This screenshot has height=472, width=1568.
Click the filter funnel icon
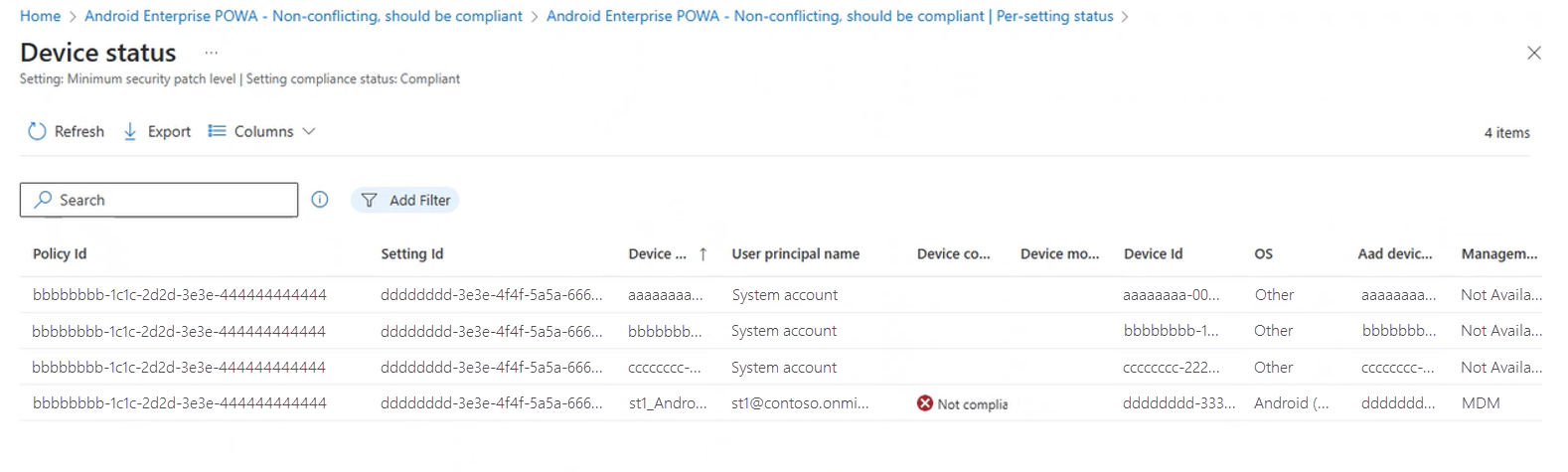370,200
